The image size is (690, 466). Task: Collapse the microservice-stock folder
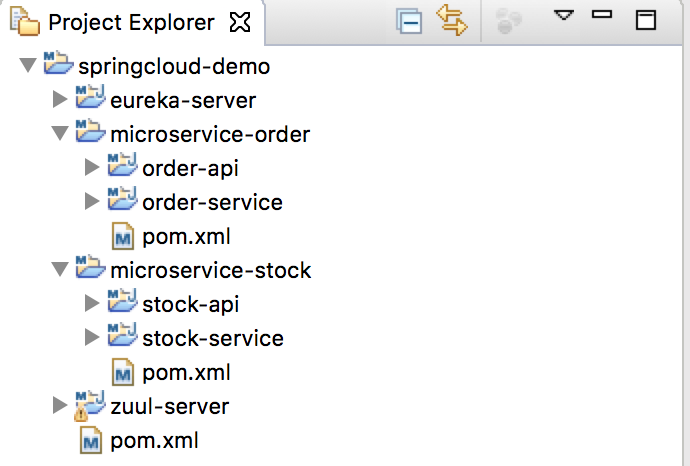point(60,270)
